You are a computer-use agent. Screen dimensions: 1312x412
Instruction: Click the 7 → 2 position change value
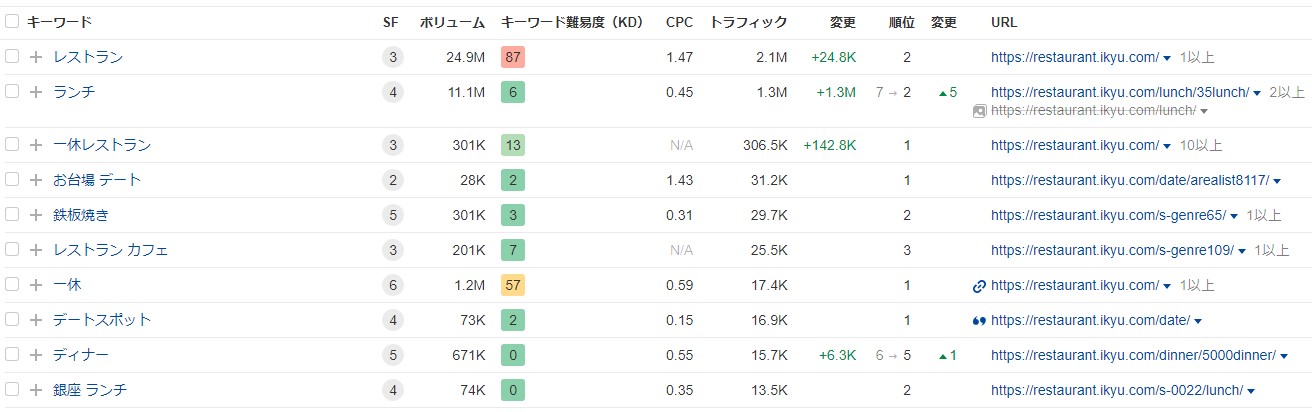(x=893, y=92)
